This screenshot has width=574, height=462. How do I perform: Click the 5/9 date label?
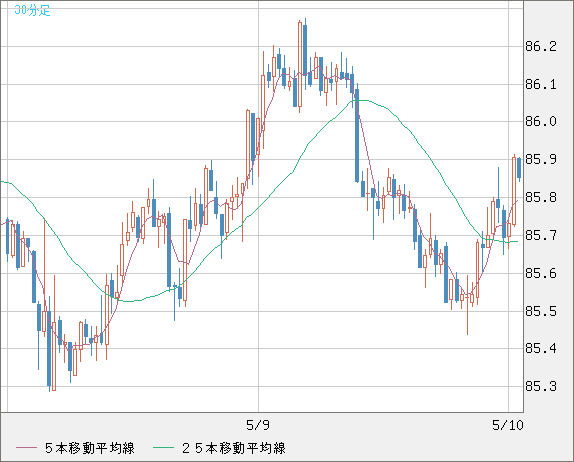[x=258, y=425]
